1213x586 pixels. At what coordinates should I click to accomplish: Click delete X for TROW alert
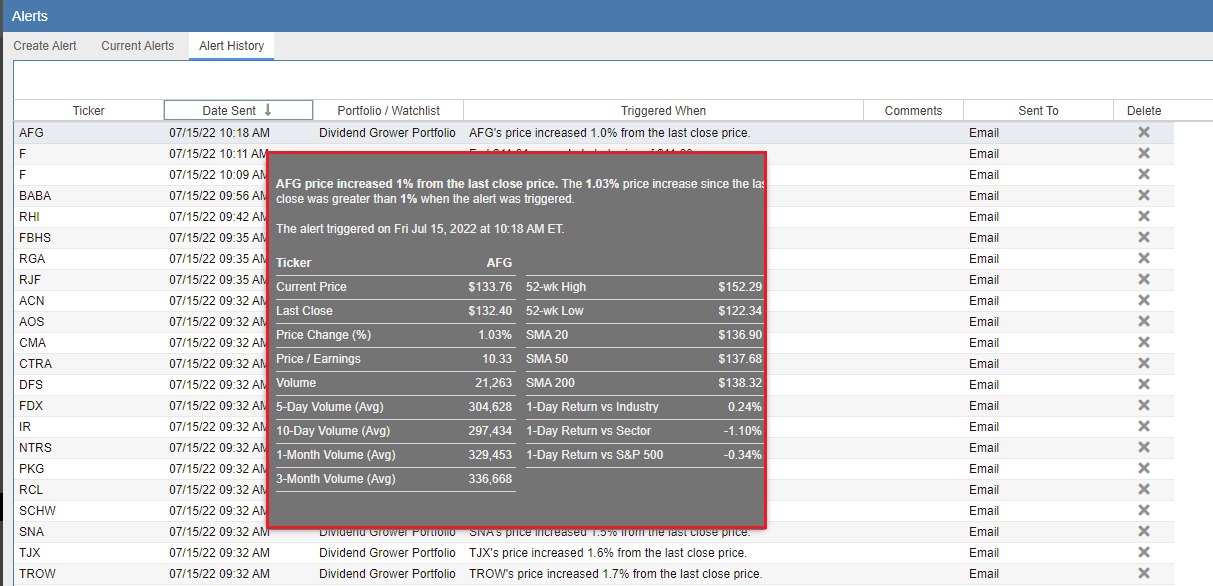point(1143,573)
